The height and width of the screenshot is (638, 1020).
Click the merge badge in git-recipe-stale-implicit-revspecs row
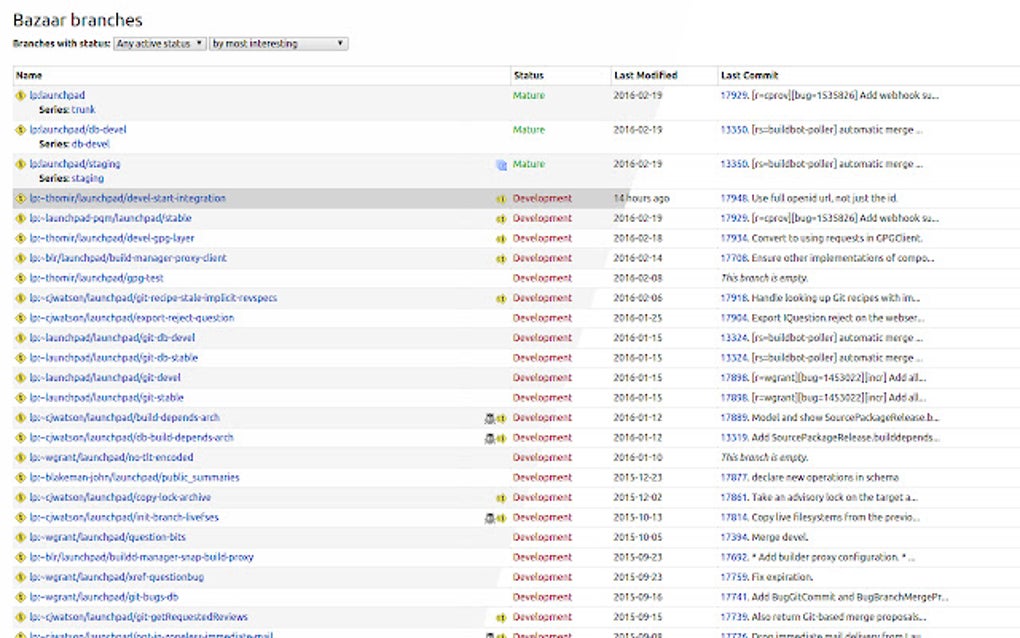[x=501, y=299]
